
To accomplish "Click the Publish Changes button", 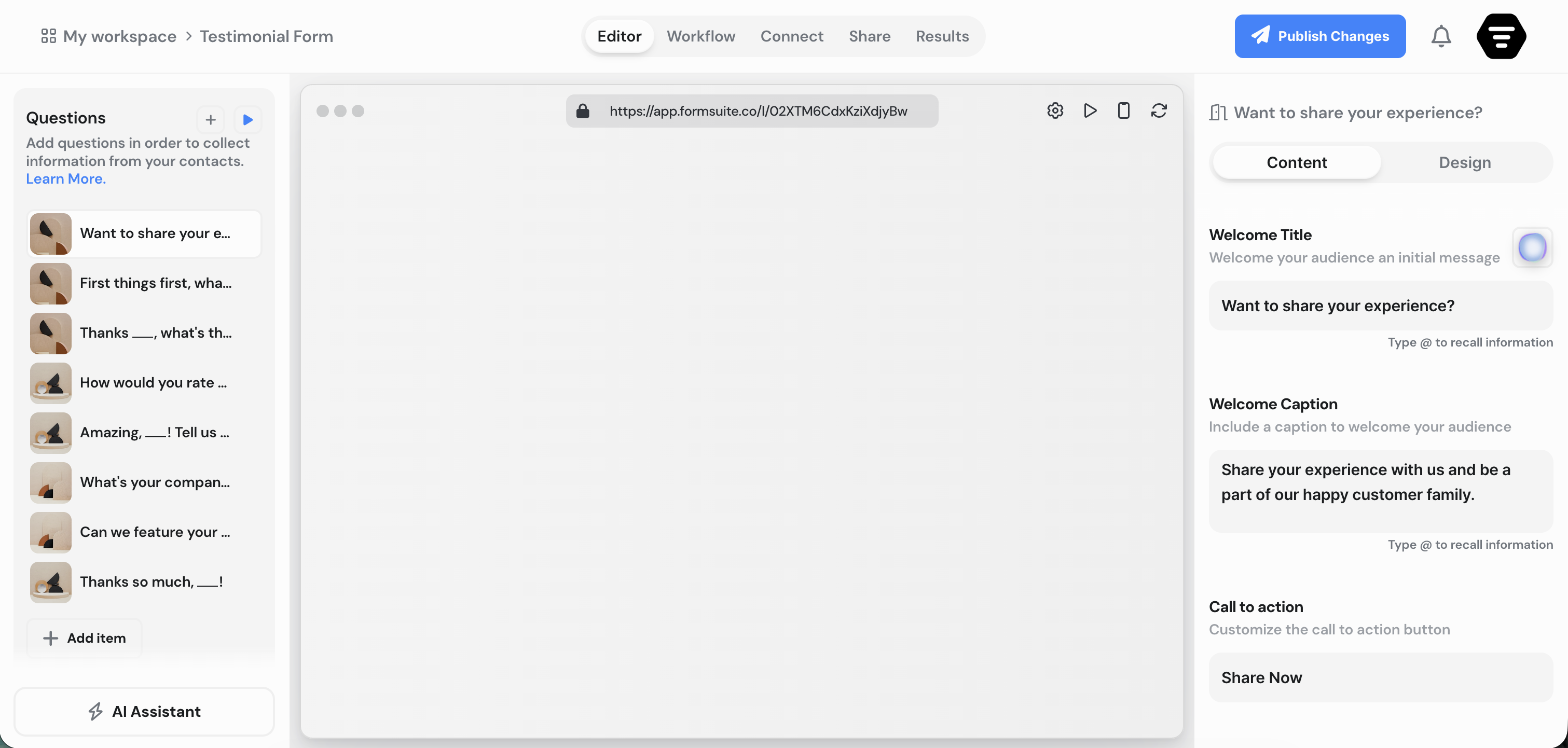I will (1319, 36).
